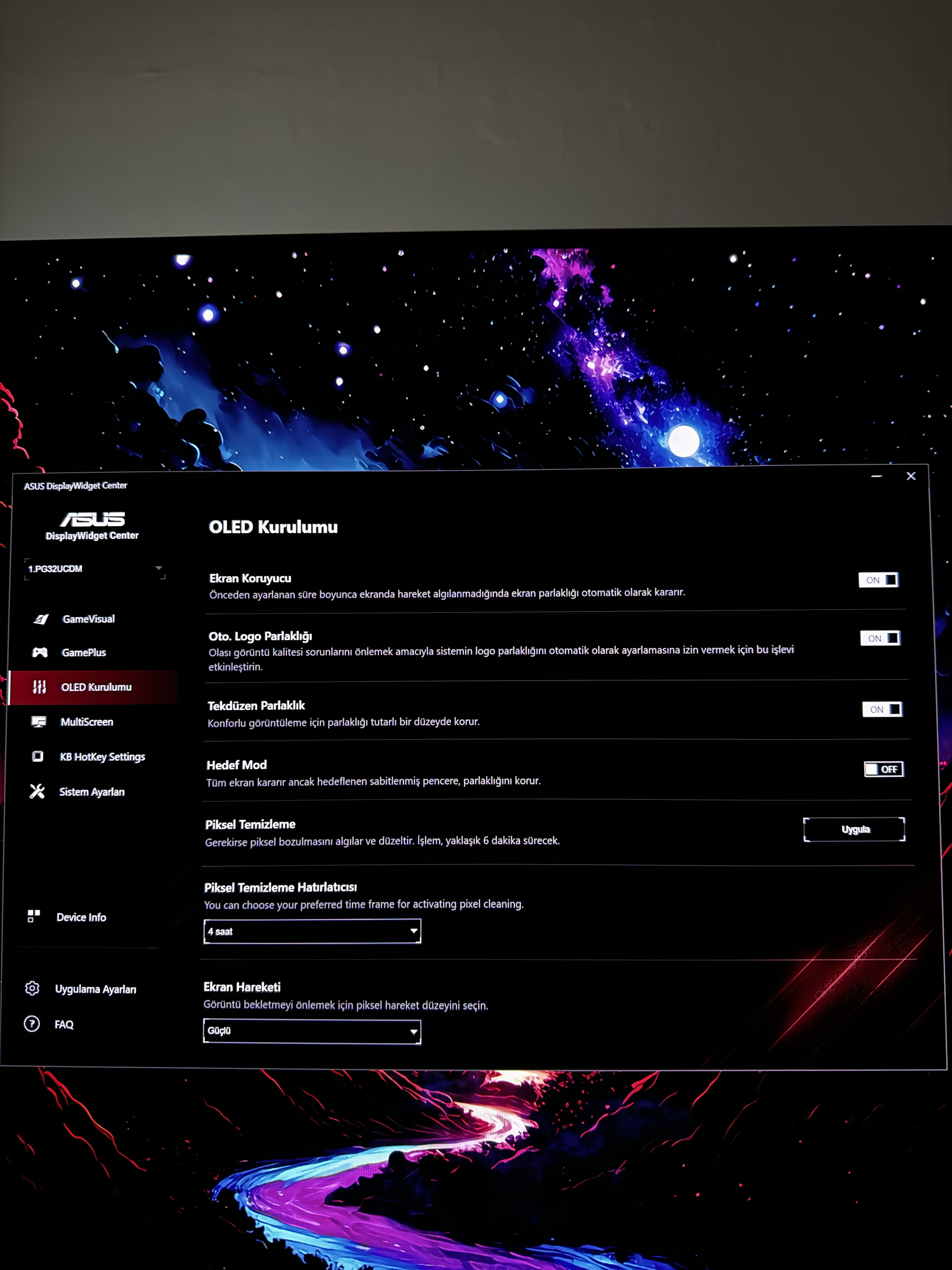Toggle the Oto. Logo Parlaklığı switch
The height and width of the screenshot is (1270, 952).
[880, 638]
